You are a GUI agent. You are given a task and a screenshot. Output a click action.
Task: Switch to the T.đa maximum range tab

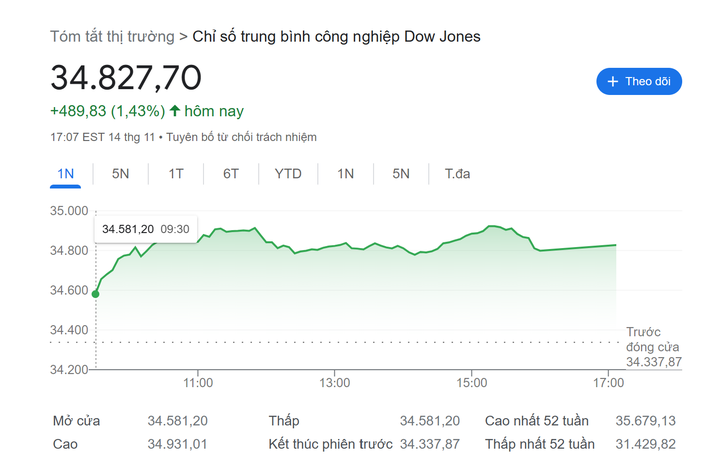coord(457,174)
